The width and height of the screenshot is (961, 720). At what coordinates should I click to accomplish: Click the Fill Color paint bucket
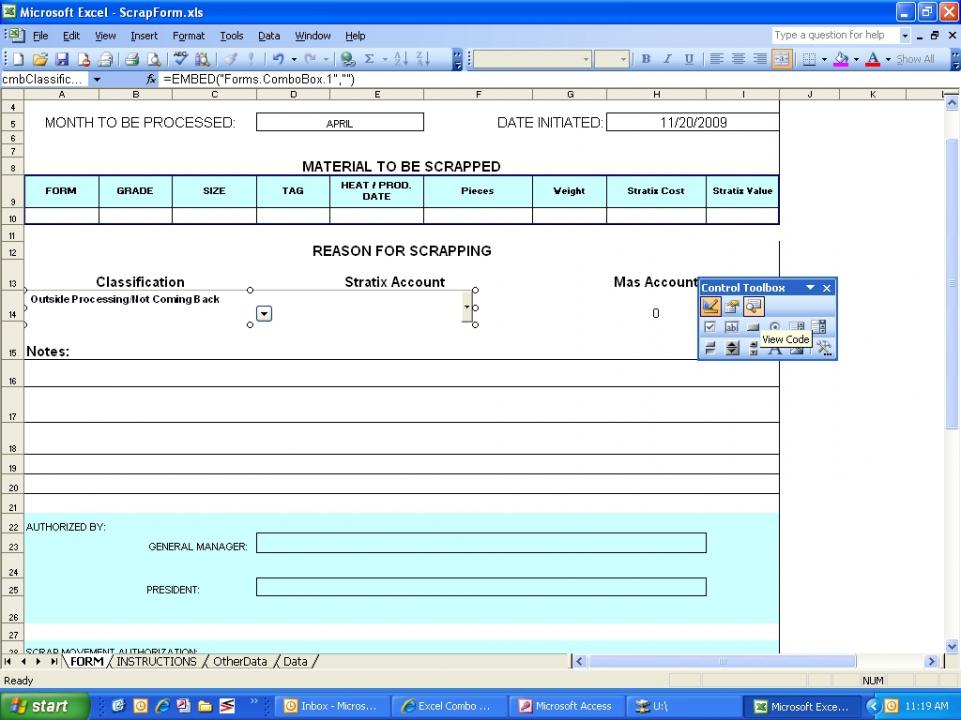[x=841, y=59]
